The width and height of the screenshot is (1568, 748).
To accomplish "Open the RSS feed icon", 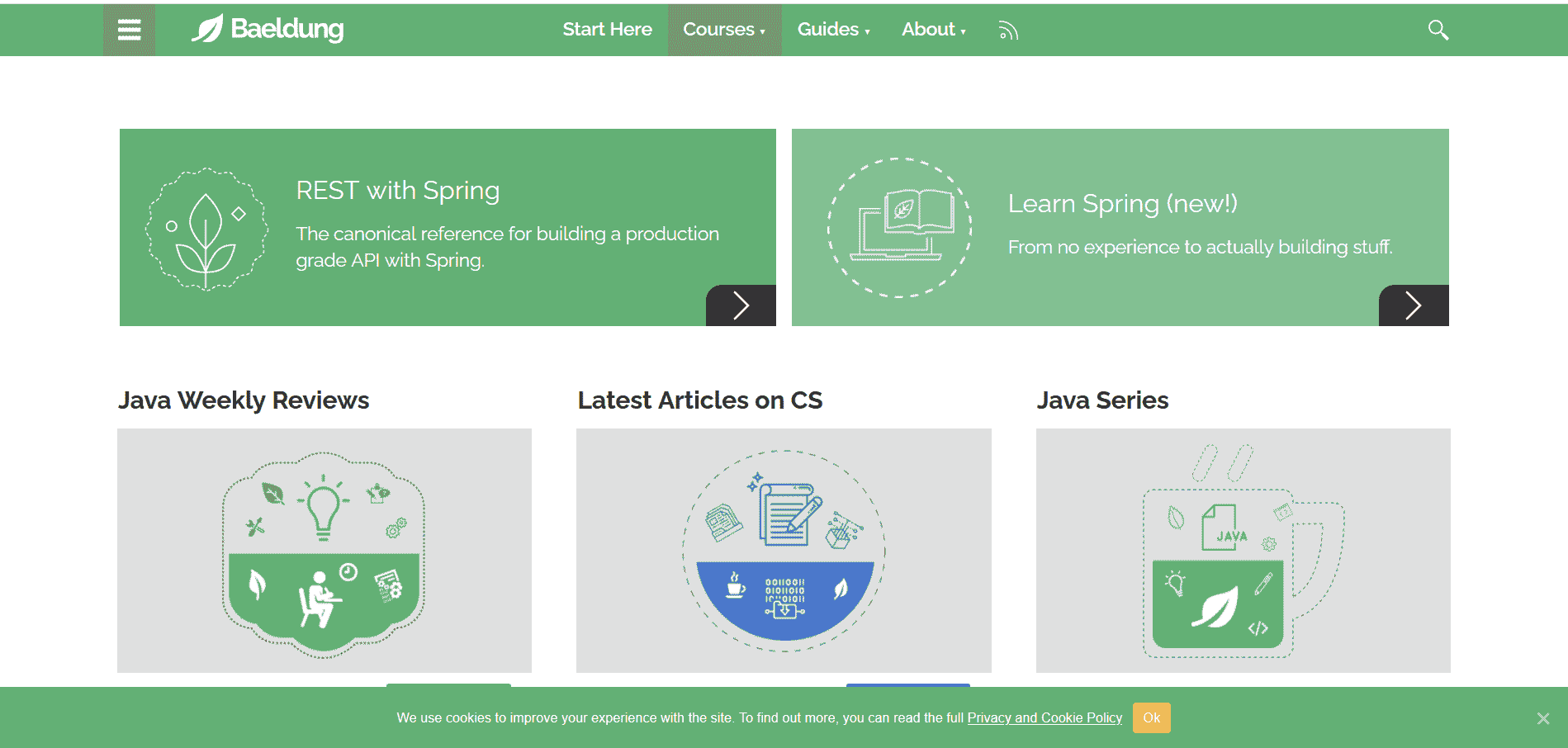I will click(1007, 31).
